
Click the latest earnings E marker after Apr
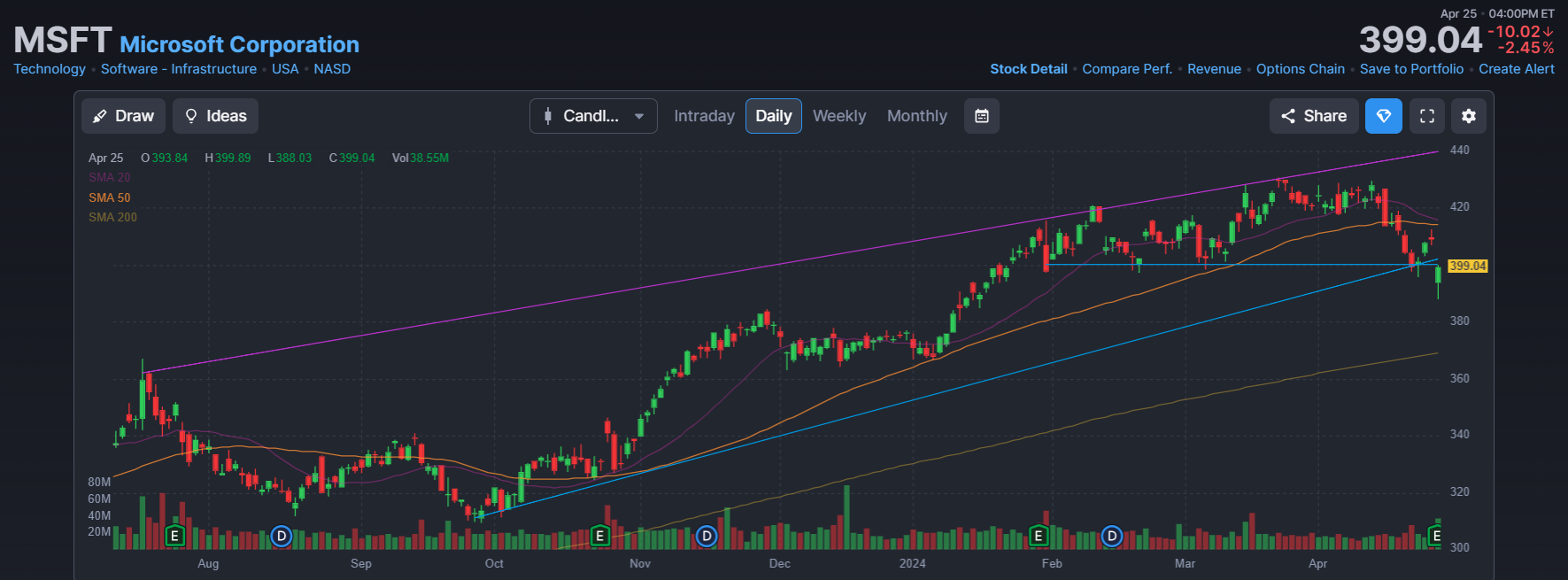(1434, 536)
